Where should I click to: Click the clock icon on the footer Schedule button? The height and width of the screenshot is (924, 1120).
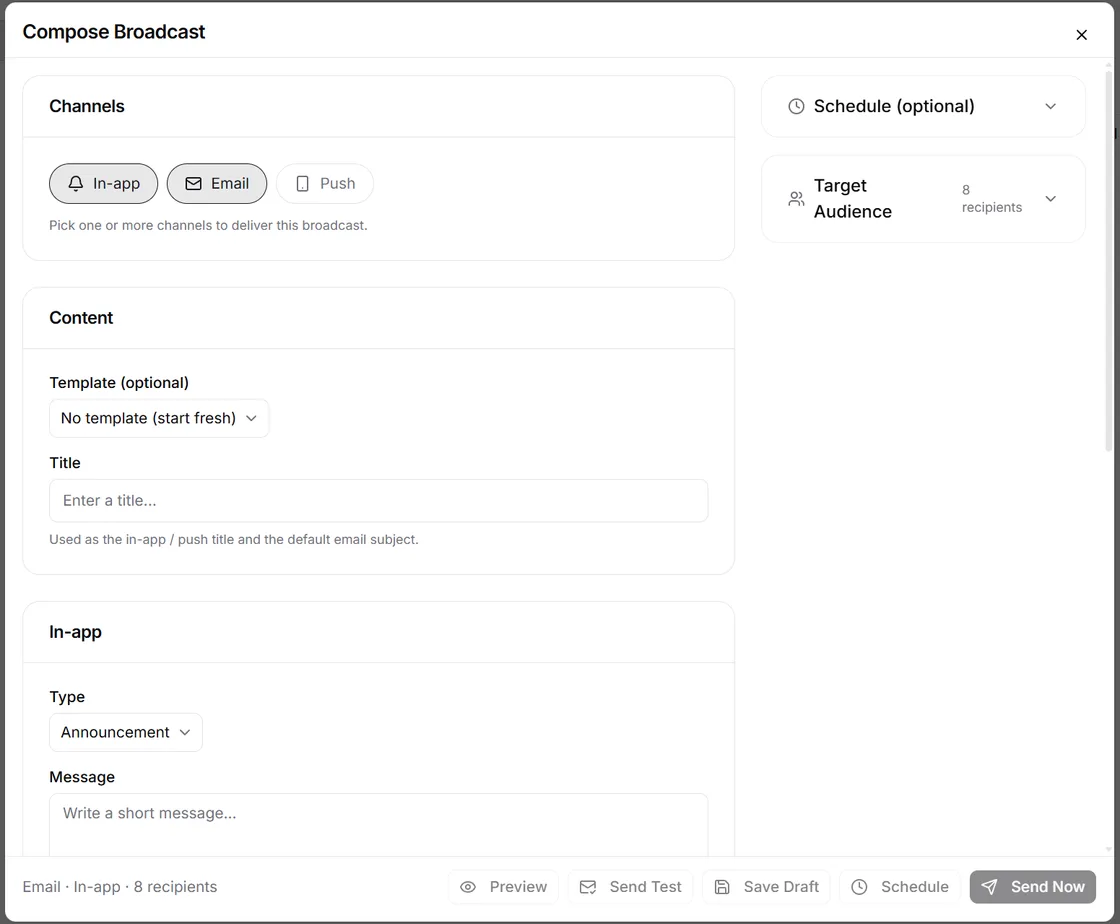tap(859, 887)
